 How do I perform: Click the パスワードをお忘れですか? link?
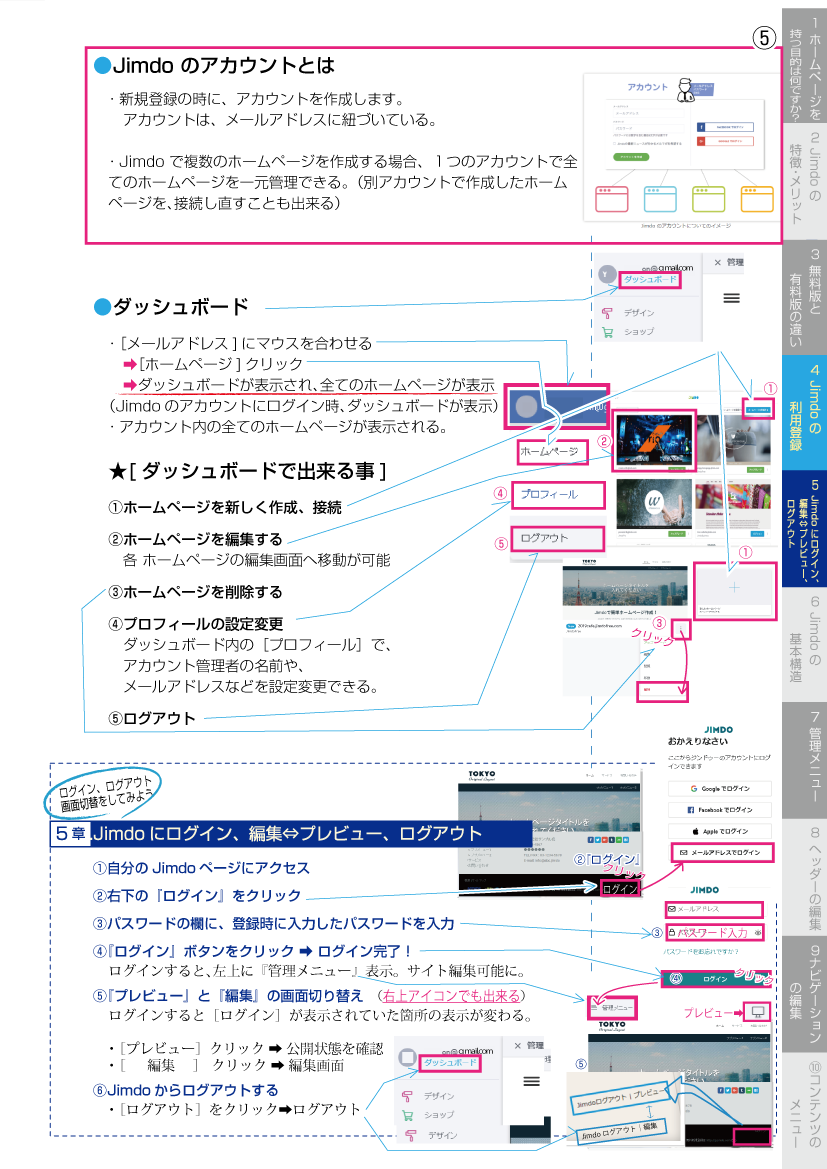(x=700, y=952)
